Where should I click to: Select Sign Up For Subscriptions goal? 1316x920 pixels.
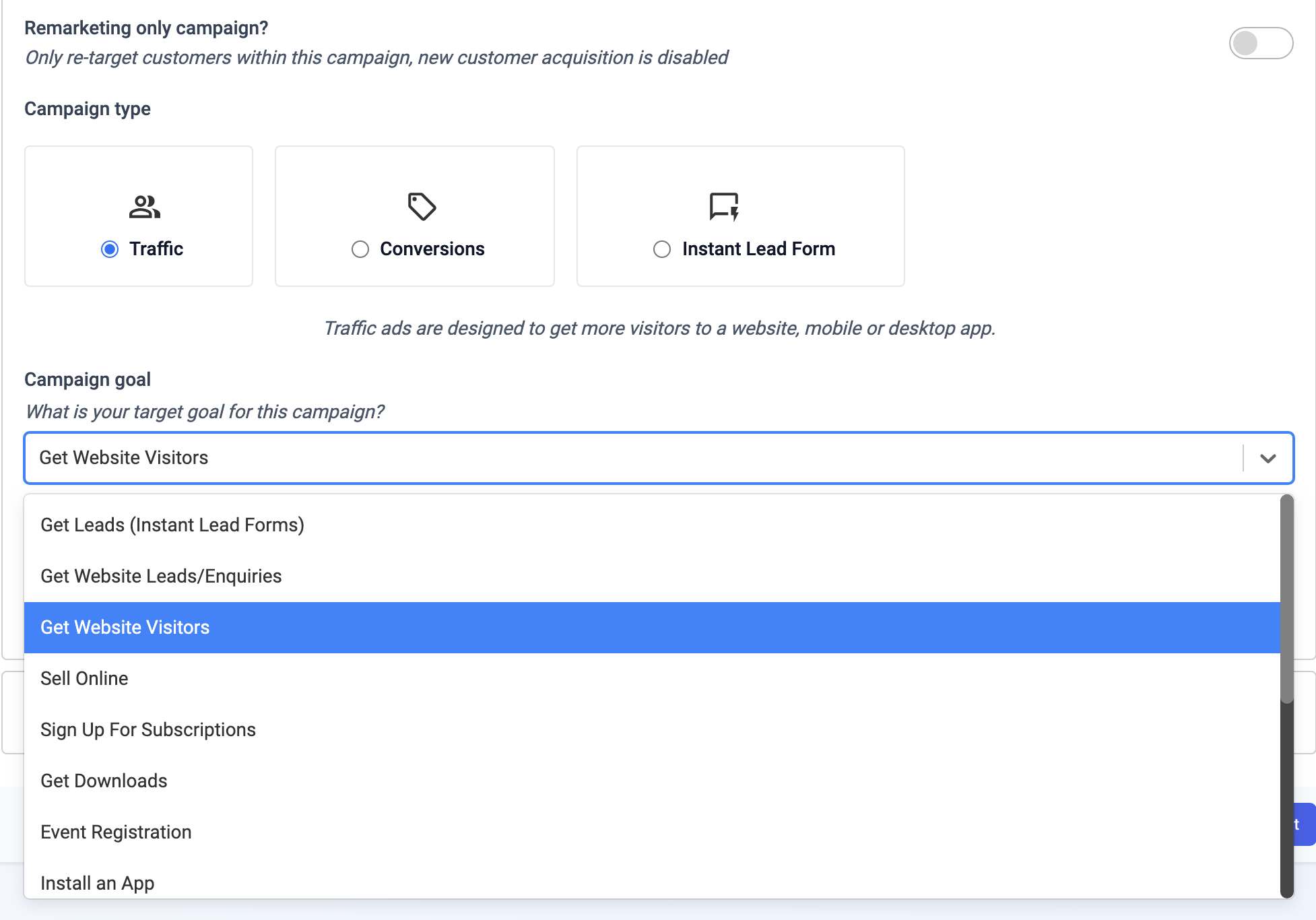[148, 729]
